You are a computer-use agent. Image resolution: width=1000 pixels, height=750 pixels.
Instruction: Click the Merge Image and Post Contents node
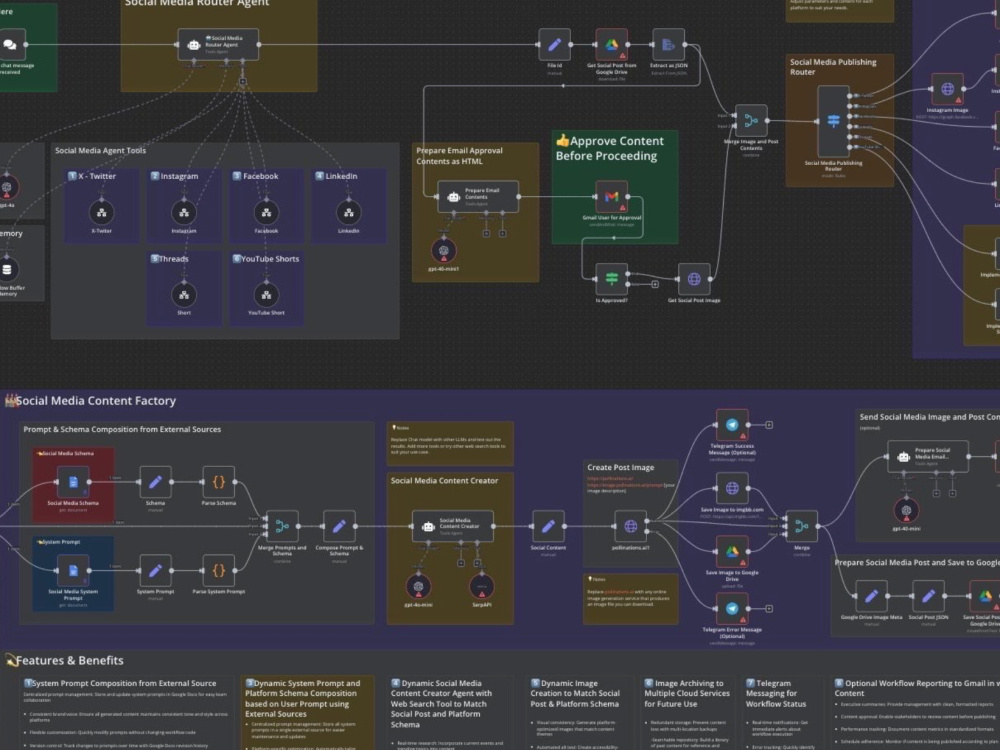[751, 121]
